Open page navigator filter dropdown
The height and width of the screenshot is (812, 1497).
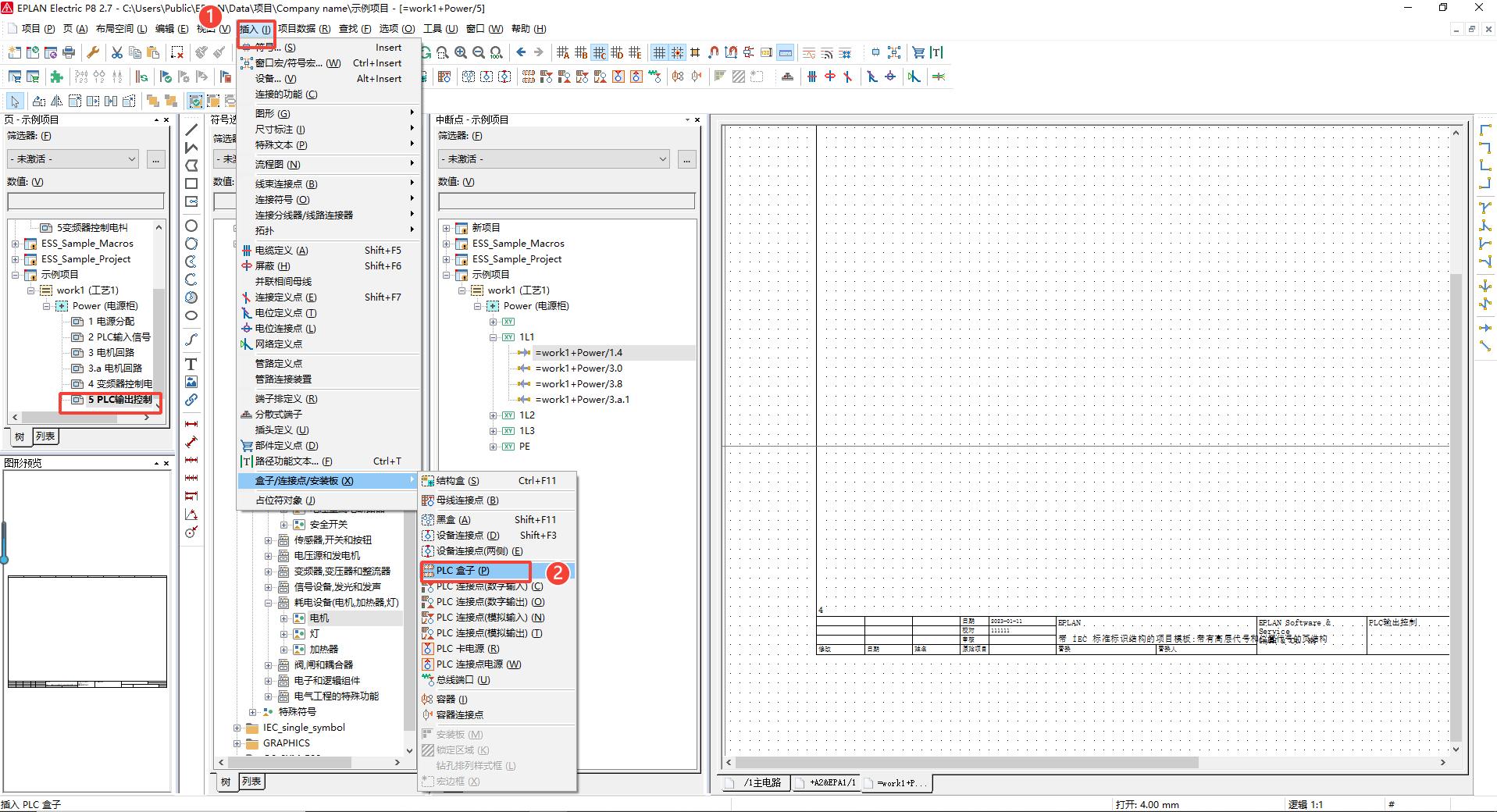click(x=73, y=159)
